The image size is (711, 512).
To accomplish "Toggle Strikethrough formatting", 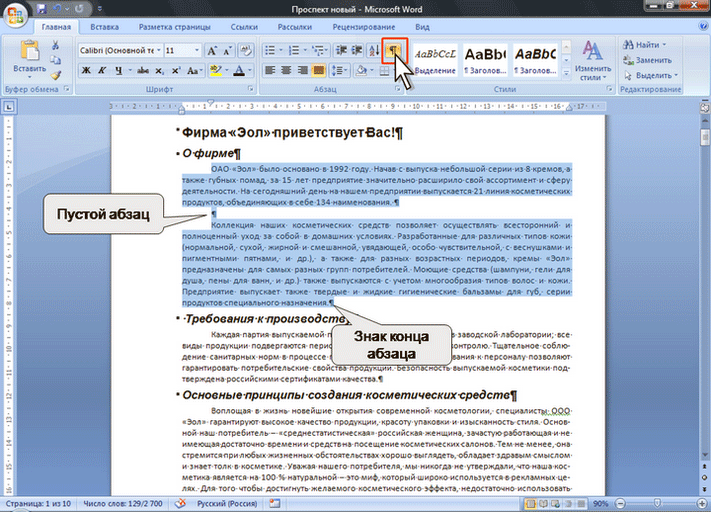I will tap(143, 70).
